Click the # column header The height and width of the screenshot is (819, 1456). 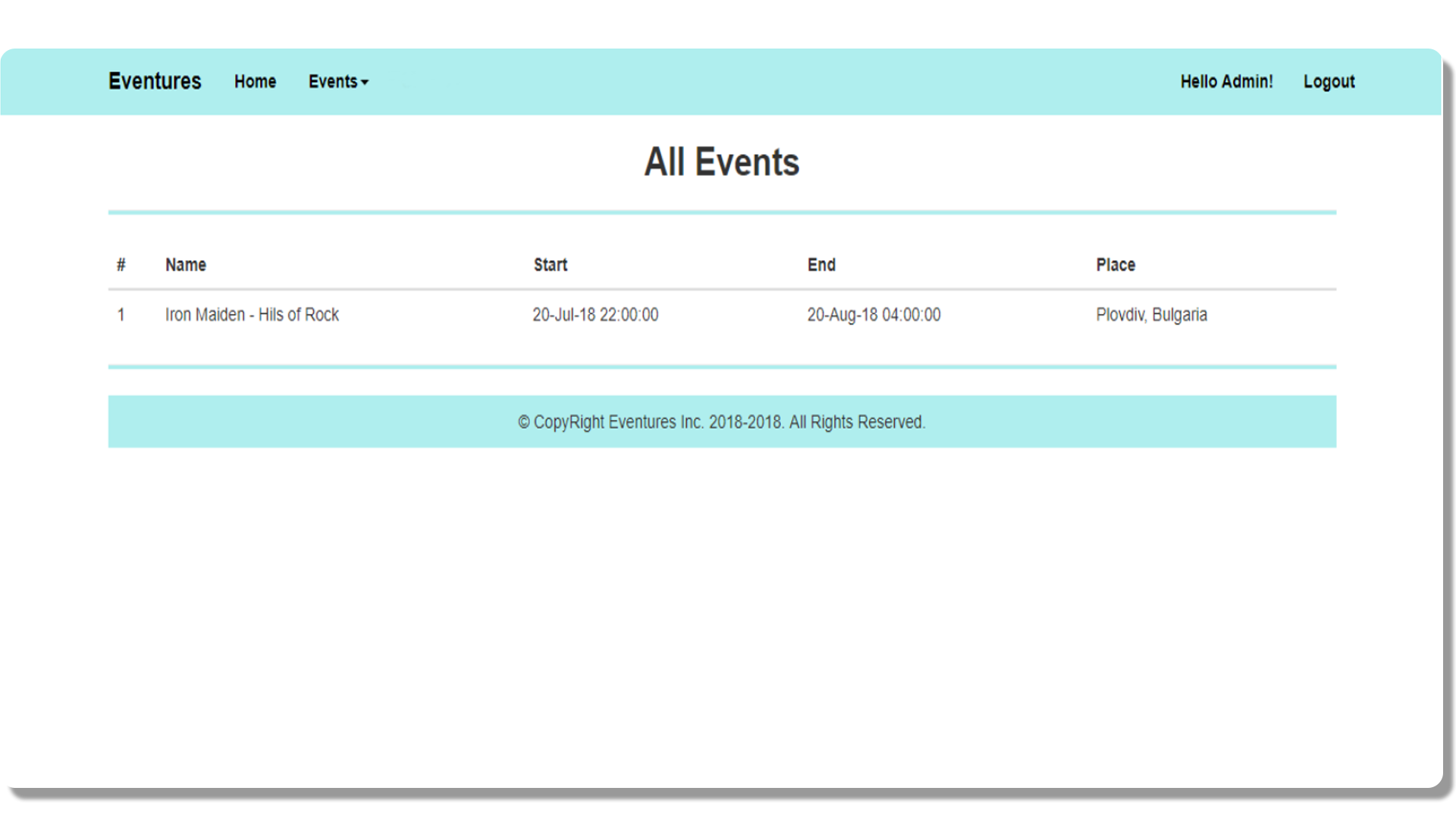pos(121,265)
